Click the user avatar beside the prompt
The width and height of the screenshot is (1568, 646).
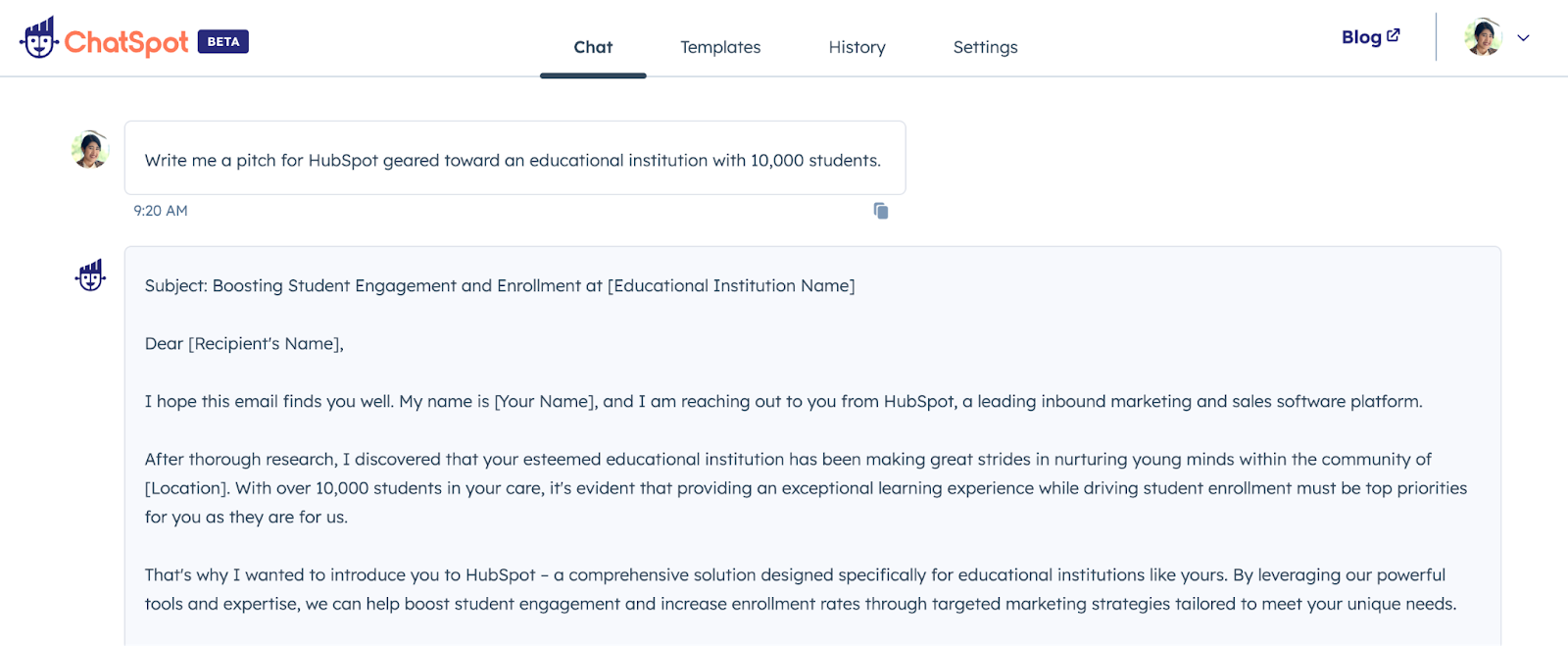click(90, 150)
